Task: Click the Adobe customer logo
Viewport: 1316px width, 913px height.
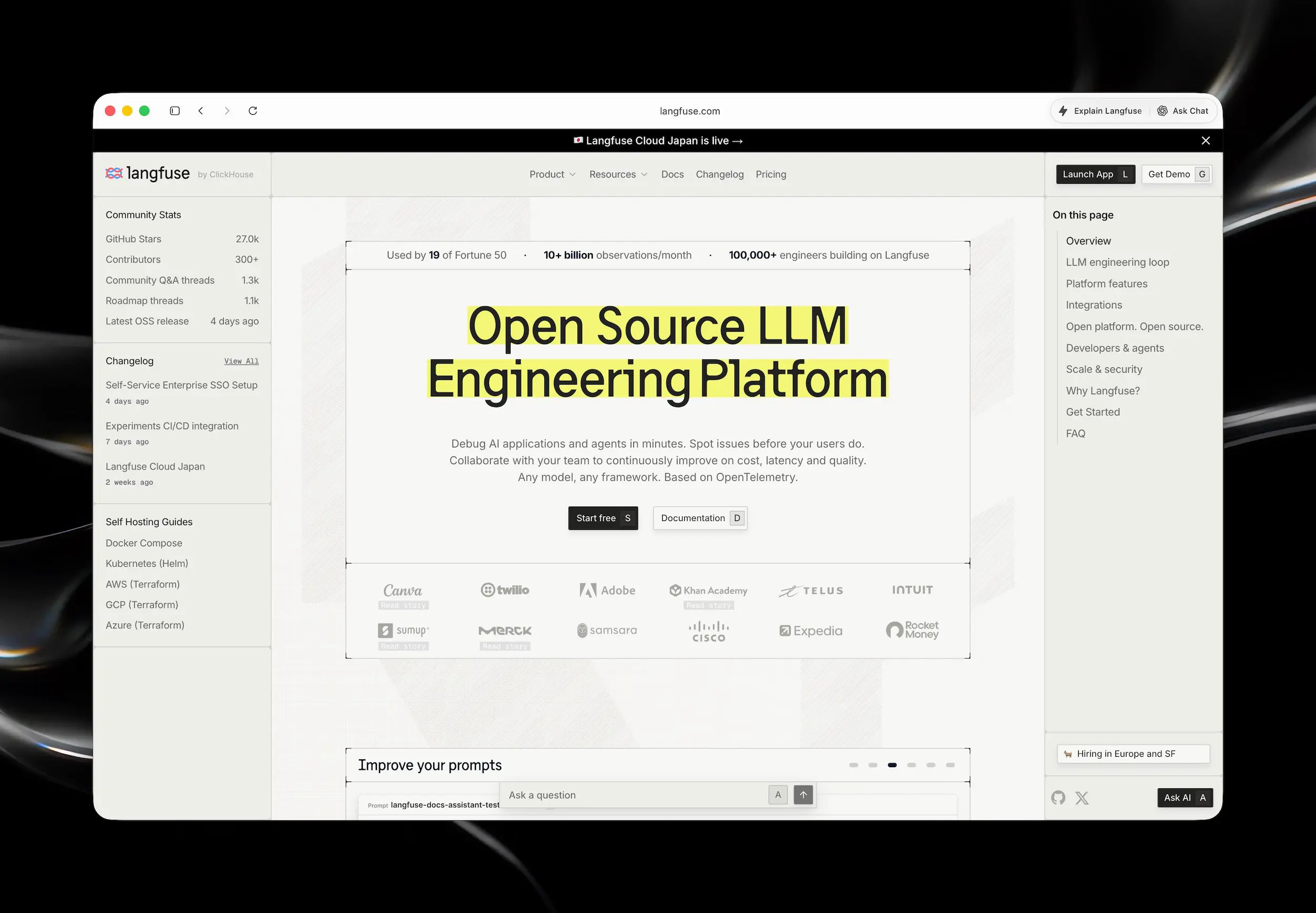Action: click(607, 590)
